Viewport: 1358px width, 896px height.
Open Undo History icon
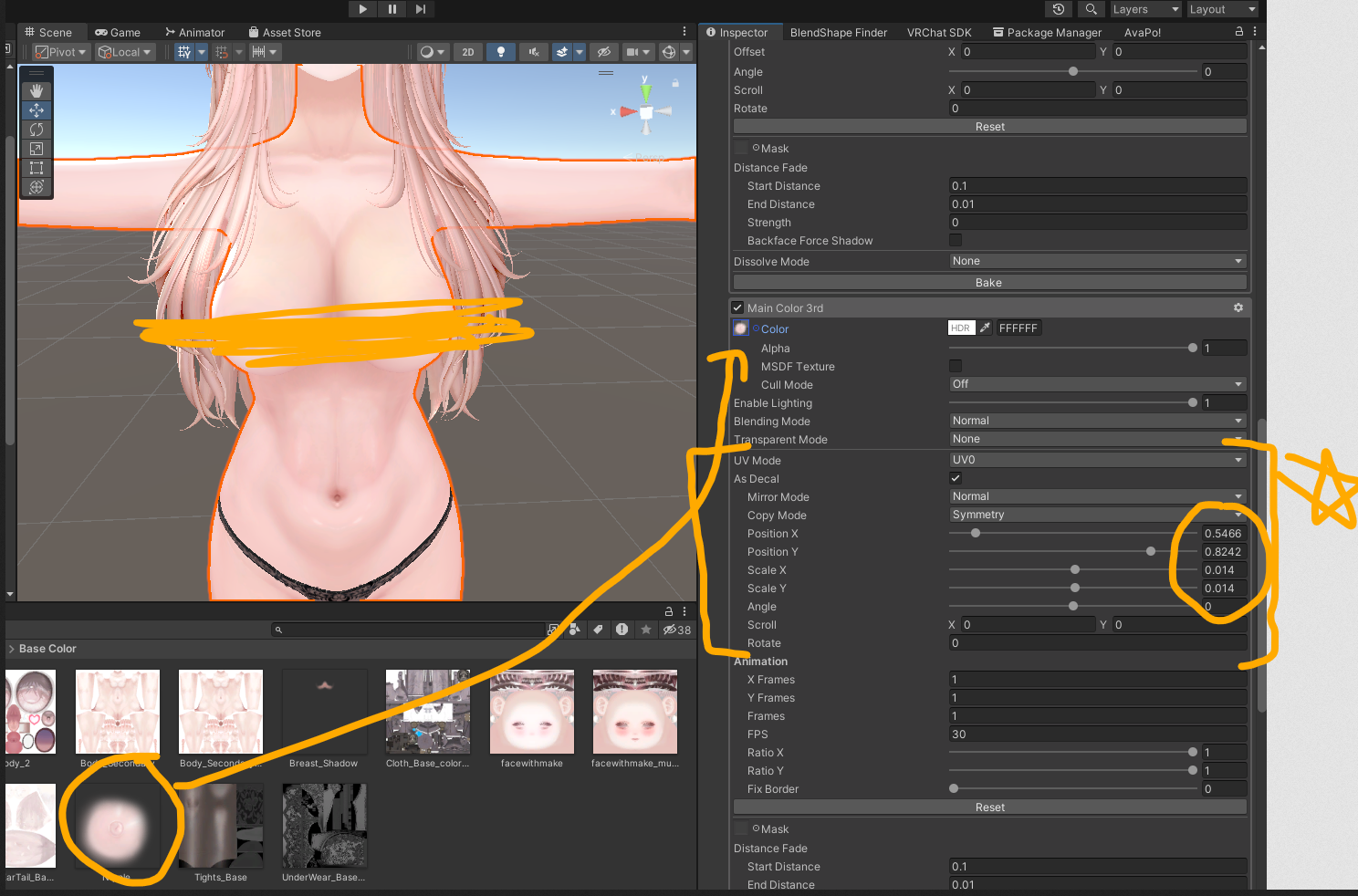point(1059,9)
